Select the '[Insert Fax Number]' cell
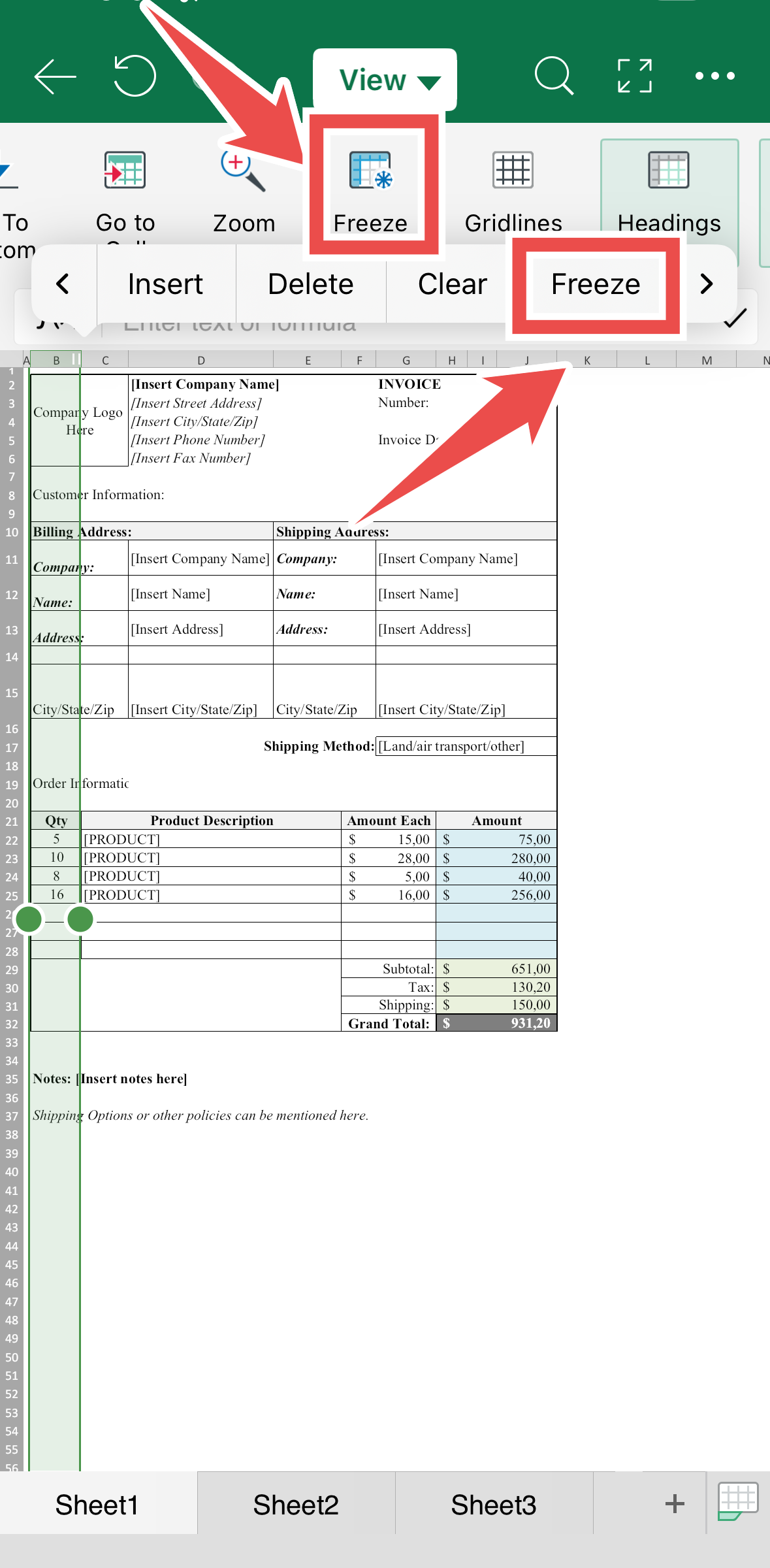The height and width of the screenshot is (1568, 770). coord(191,458)
